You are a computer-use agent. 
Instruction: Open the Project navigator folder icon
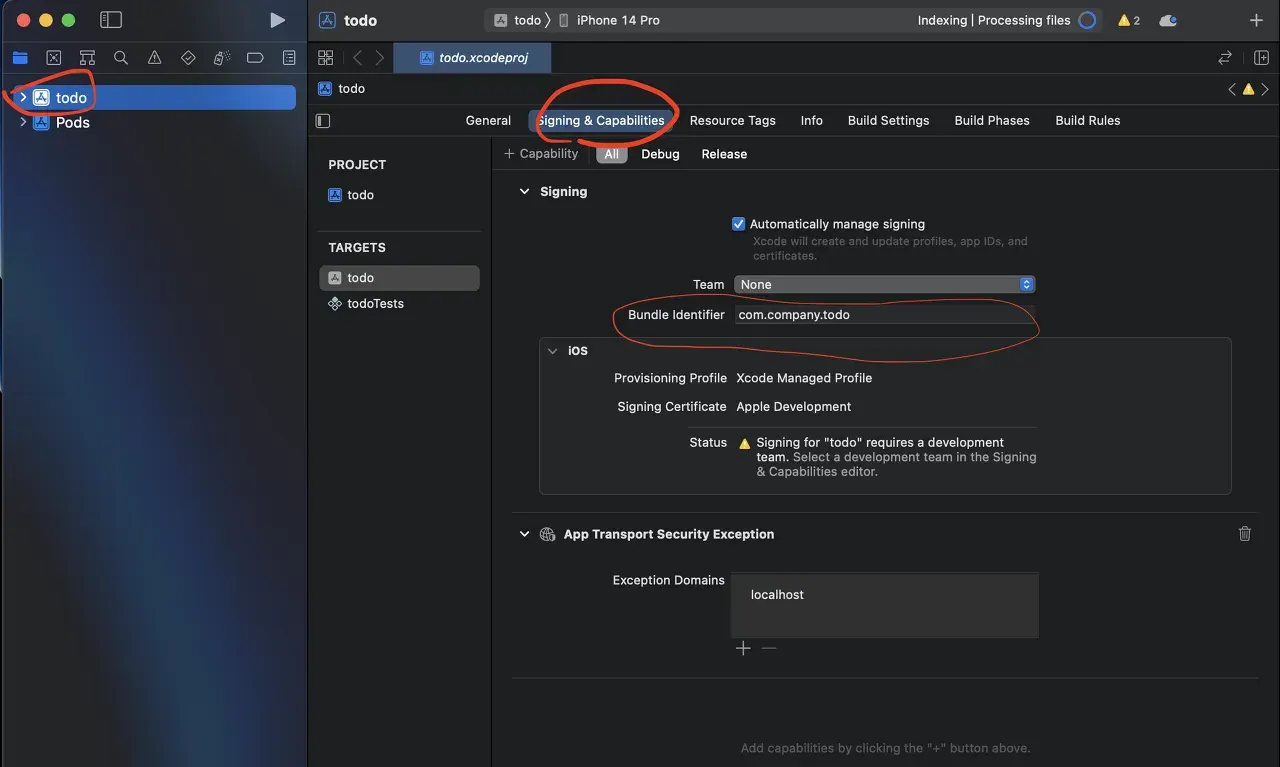[x=20, y=58]
